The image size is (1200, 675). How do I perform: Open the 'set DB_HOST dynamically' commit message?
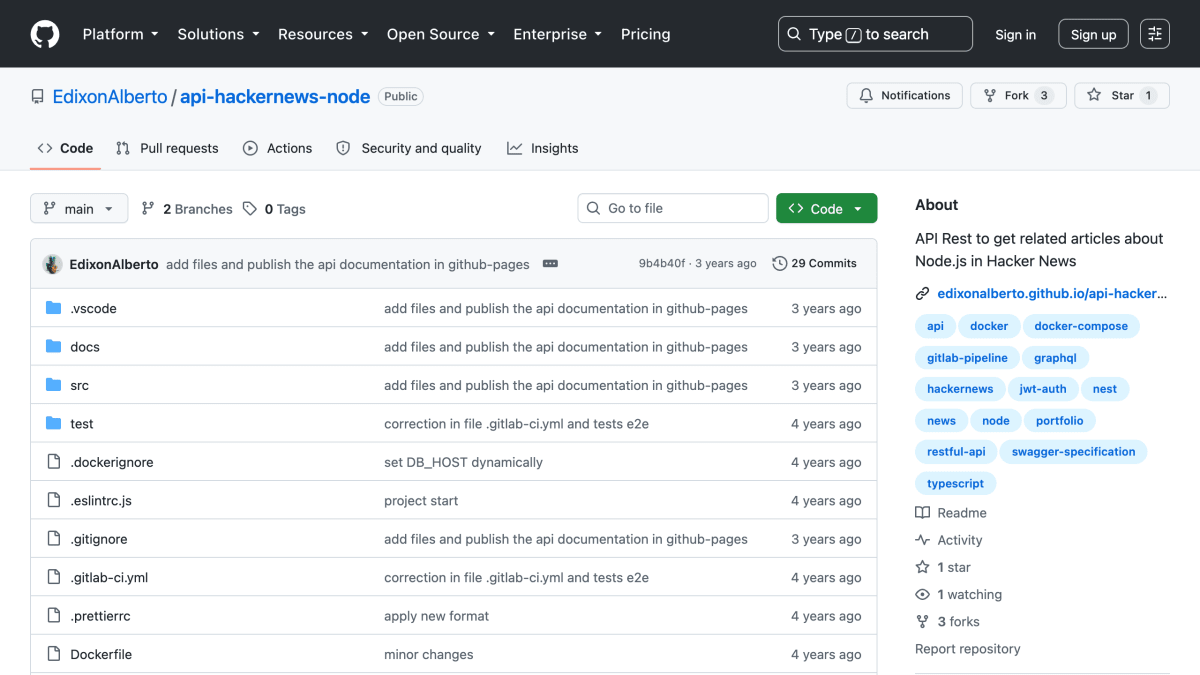(x=463, y=463)
